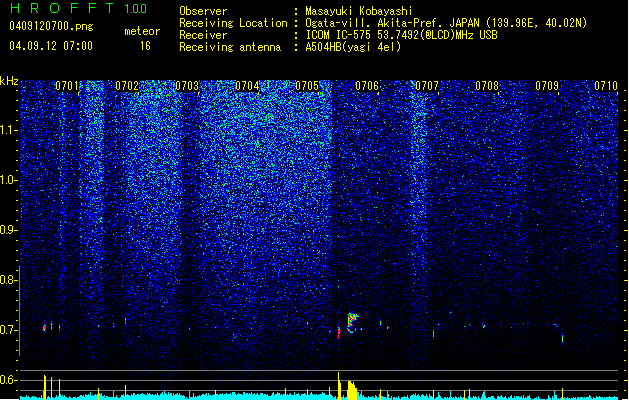Click the meteor label
The image size is (629, 400).
(142, 31)
